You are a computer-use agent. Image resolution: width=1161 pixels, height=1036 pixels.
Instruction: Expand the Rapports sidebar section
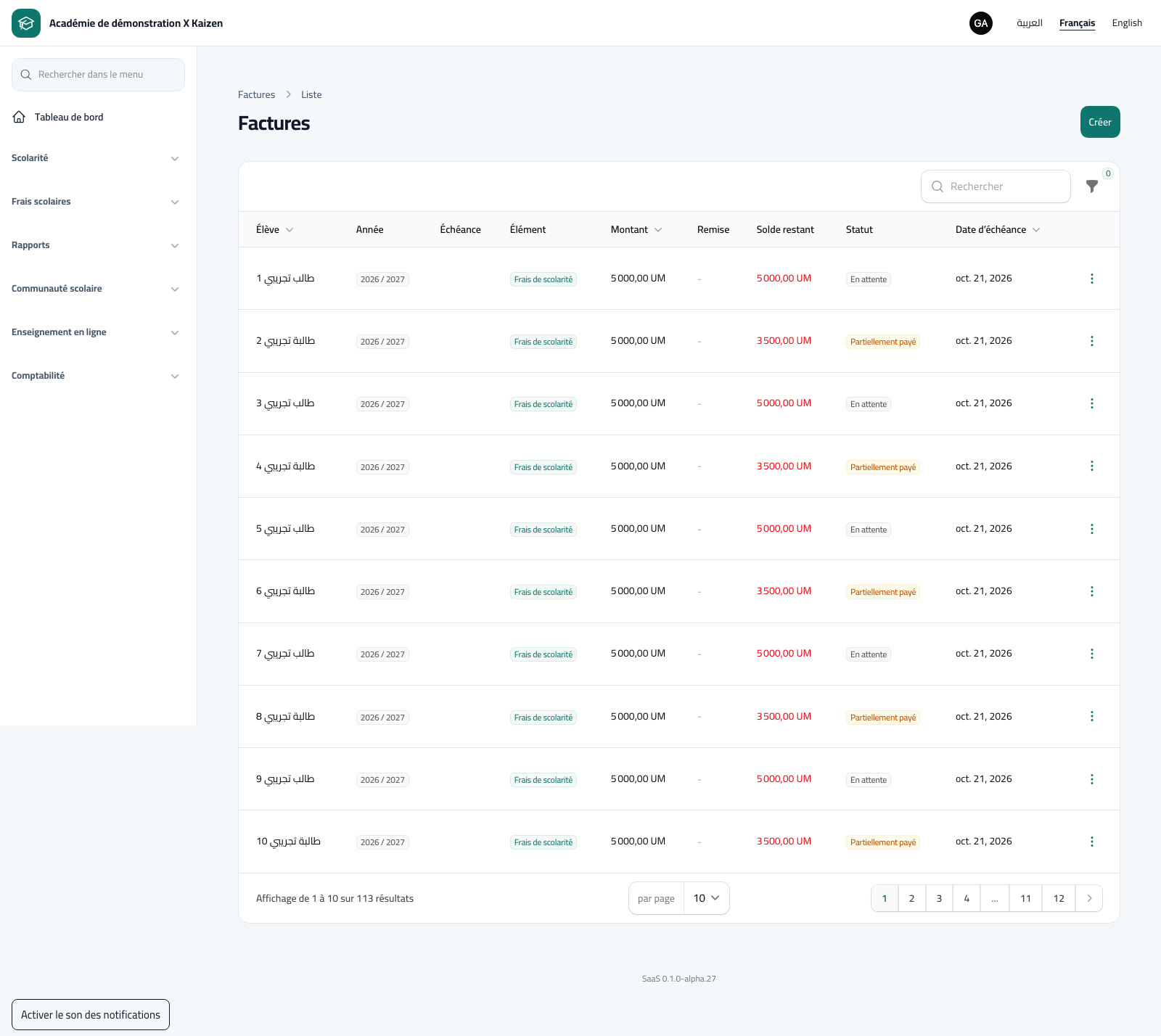click(x=95, y=245)
